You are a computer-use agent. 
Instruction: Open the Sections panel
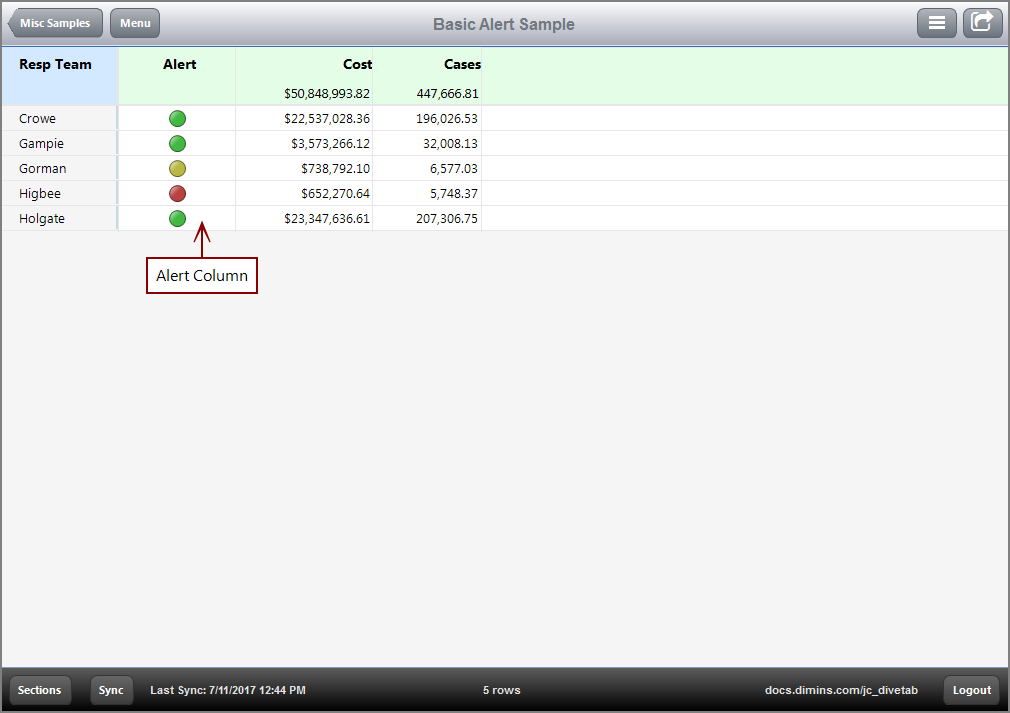click(40, 690)
